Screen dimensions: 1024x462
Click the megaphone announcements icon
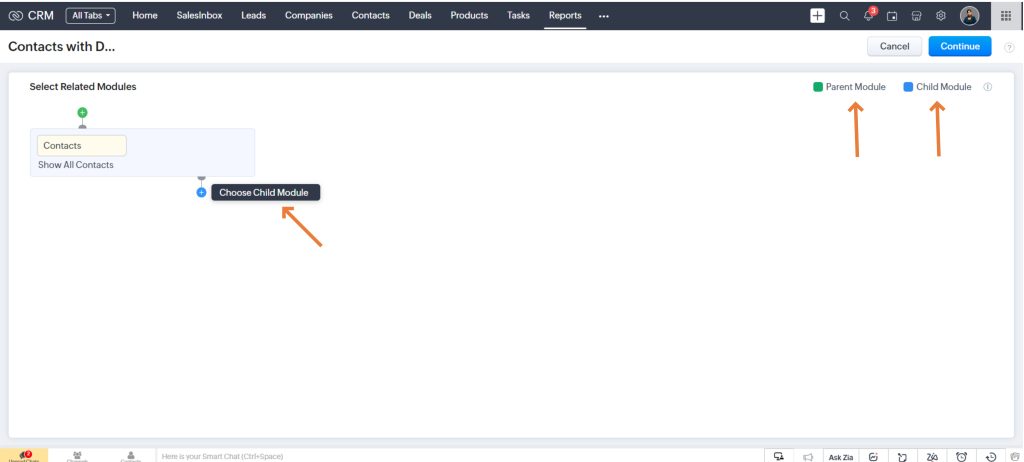tap(808, 457)
